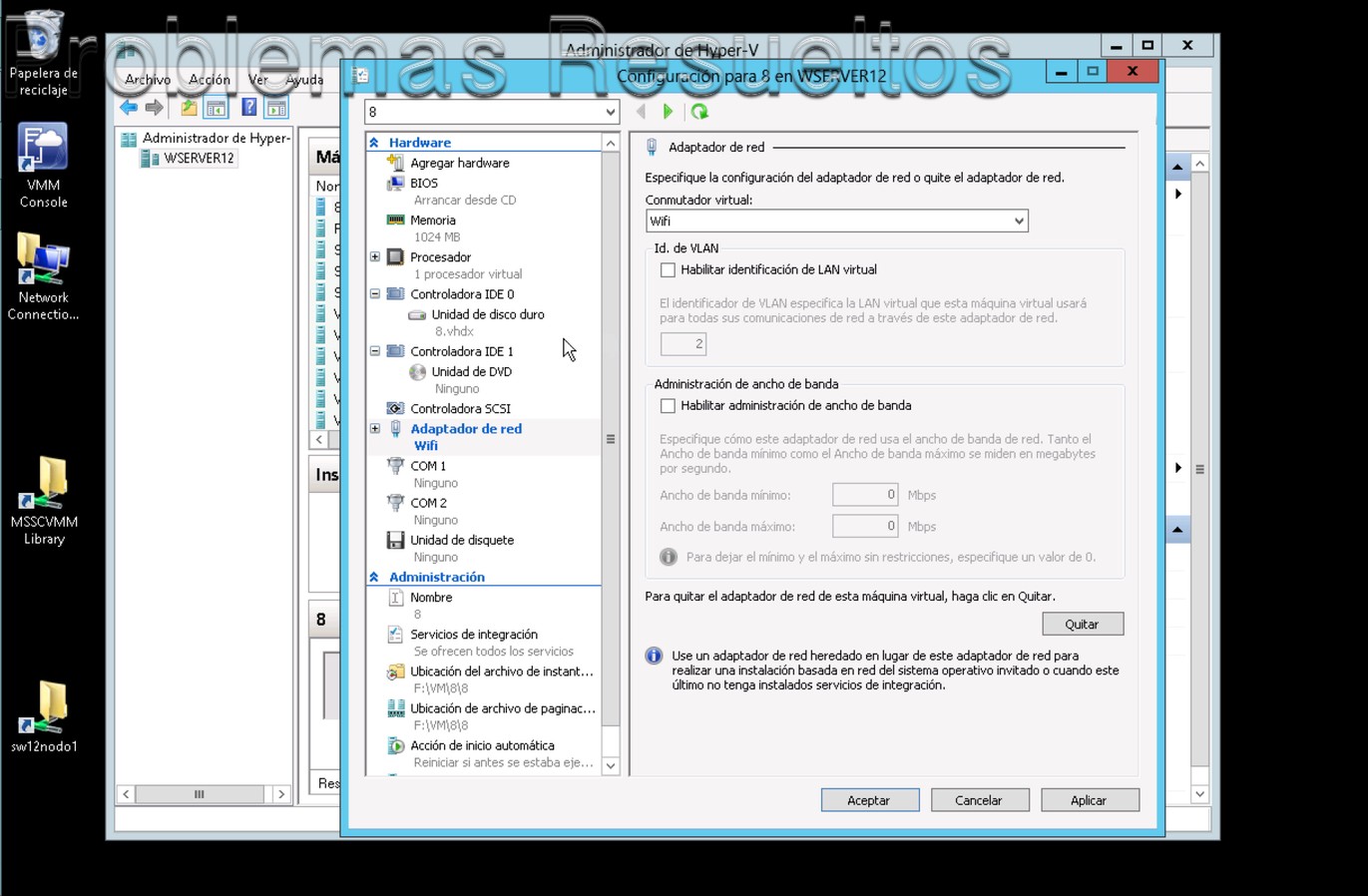1368x896 pixels.
Task: Select the COM 1 port item
Action: [x=428, y=466]
